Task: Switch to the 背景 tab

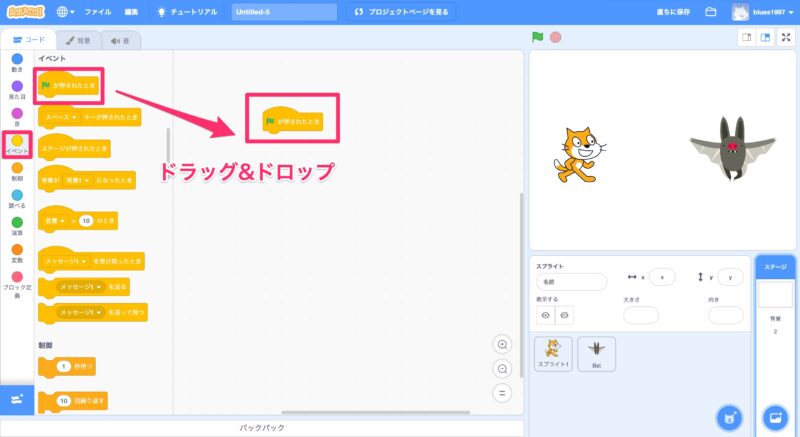Action: [77, 40]
